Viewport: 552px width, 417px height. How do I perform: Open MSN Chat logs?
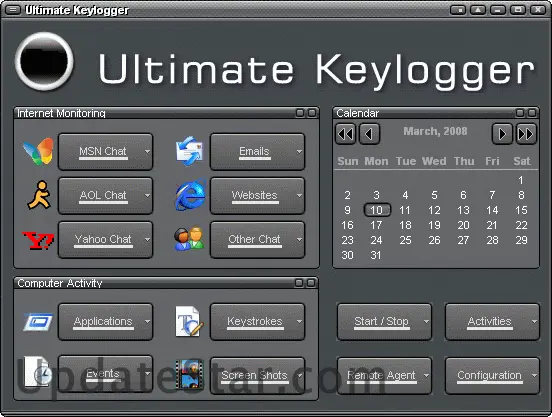point(106,152)
